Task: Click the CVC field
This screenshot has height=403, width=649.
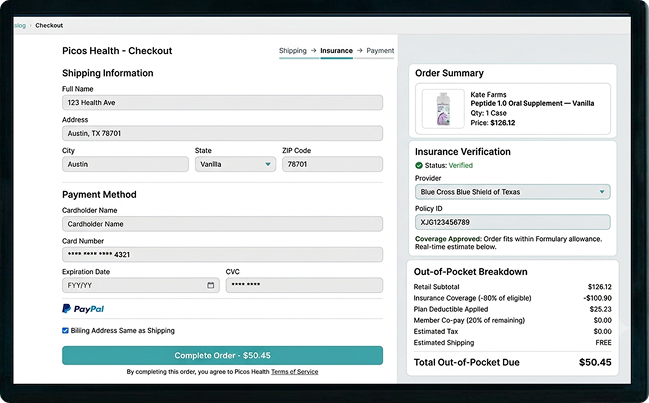Action: point(304,285)
